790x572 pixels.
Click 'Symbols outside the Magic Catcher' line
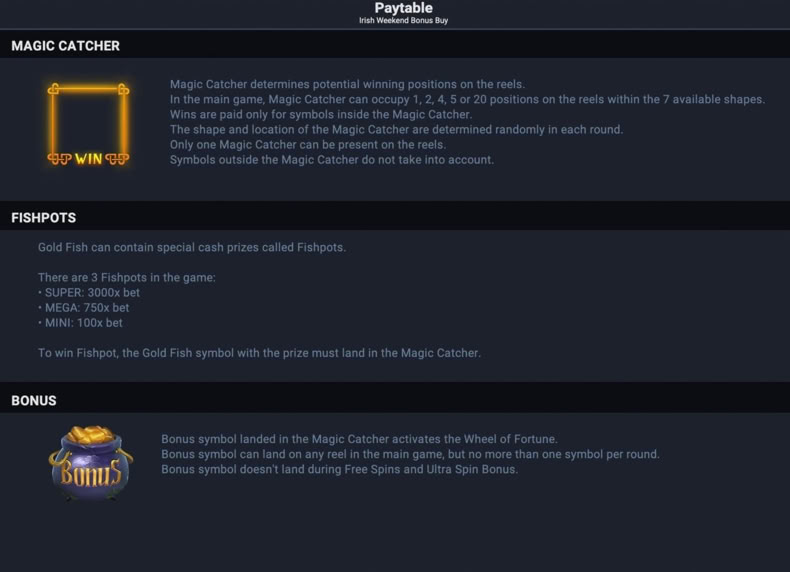click(x=332, y=160)
